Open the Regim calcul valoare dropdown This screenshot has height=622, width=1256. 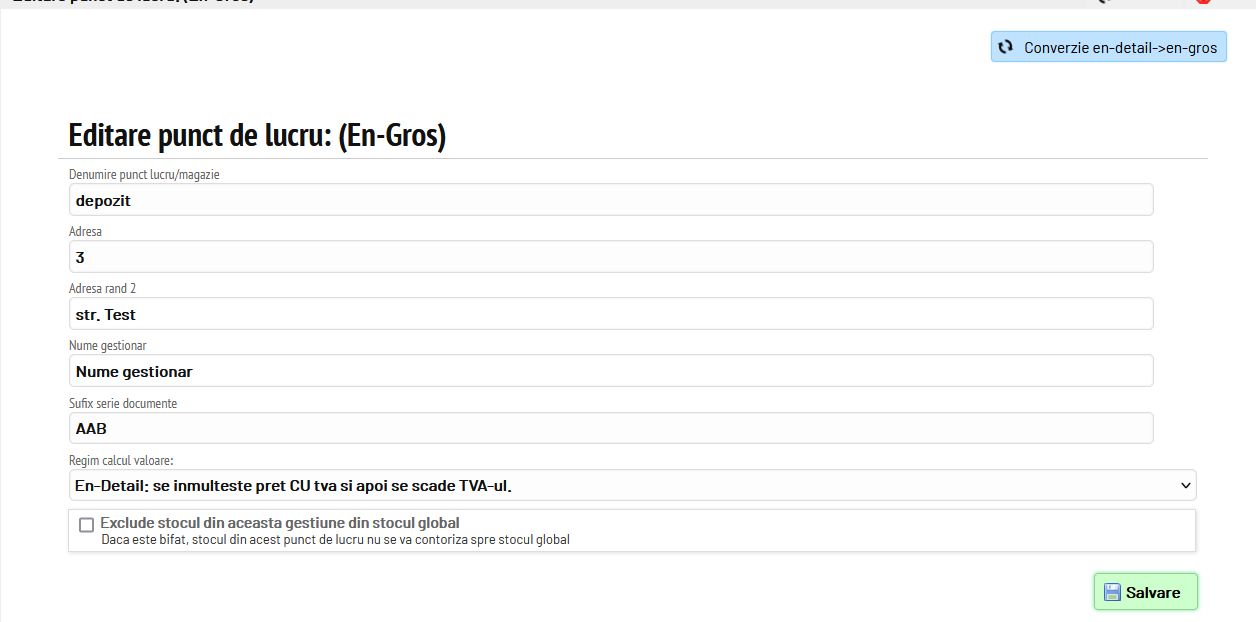(632, 485)
